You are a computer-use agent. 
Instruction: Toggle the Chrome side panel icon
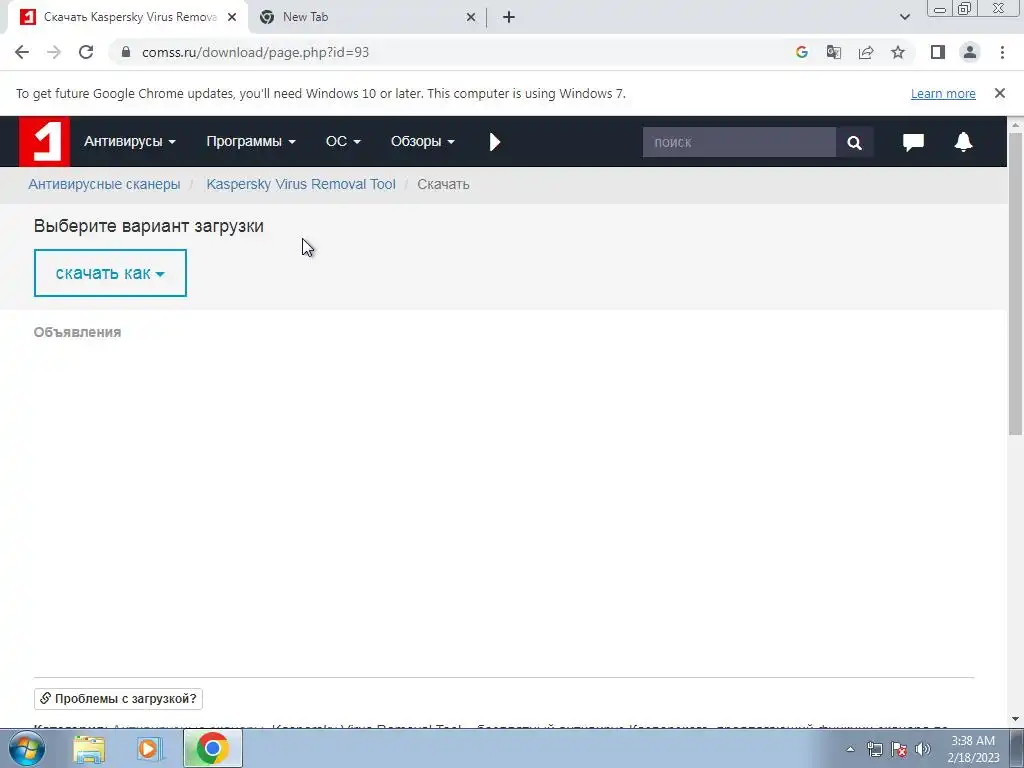coord(938,52)
